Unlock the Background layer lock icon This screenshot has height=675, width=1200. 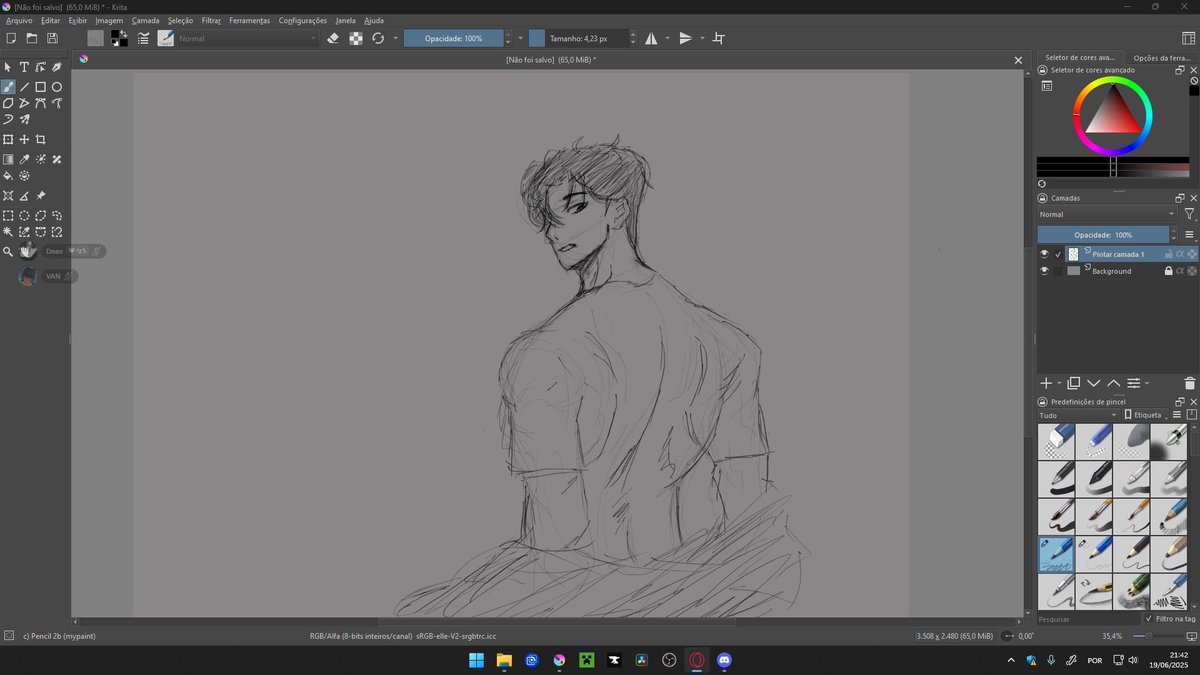click(1168, 271)
